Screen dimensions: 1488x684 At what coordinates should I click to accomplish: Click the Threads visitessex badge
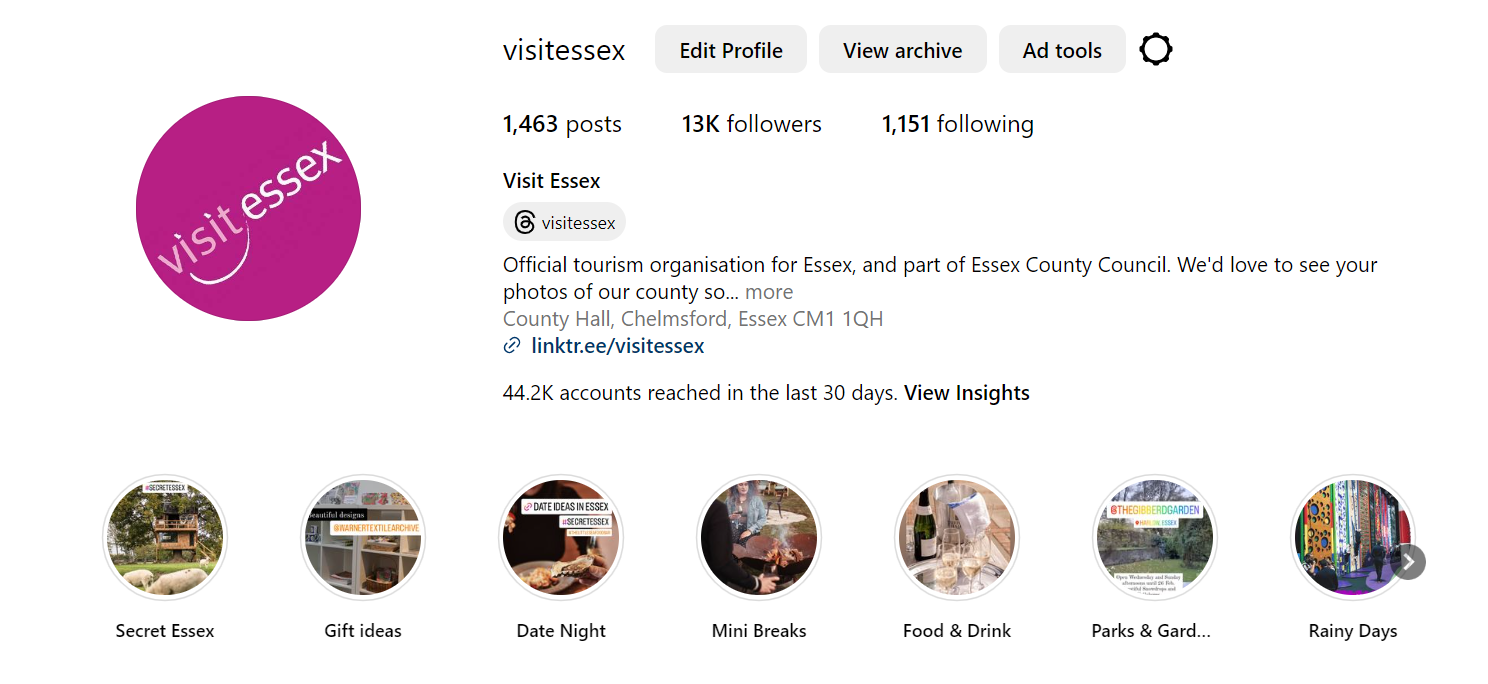coord(565,222)
